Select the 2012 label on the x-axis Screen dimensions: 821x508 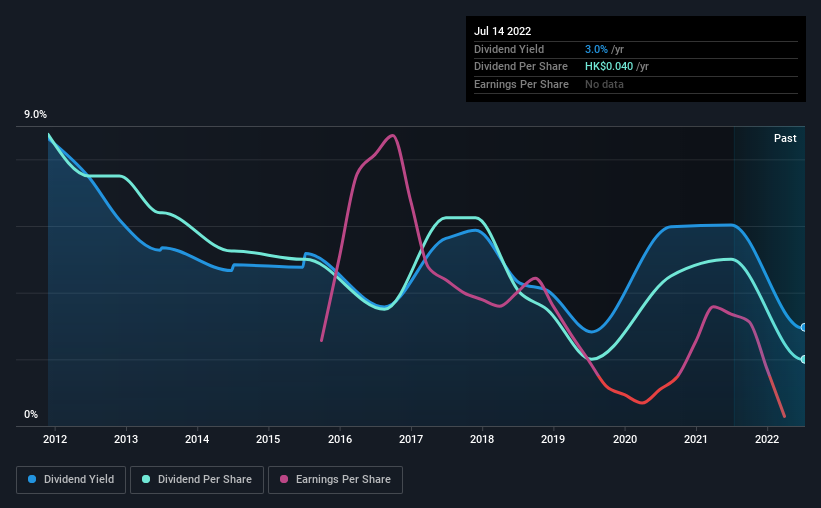55,439
